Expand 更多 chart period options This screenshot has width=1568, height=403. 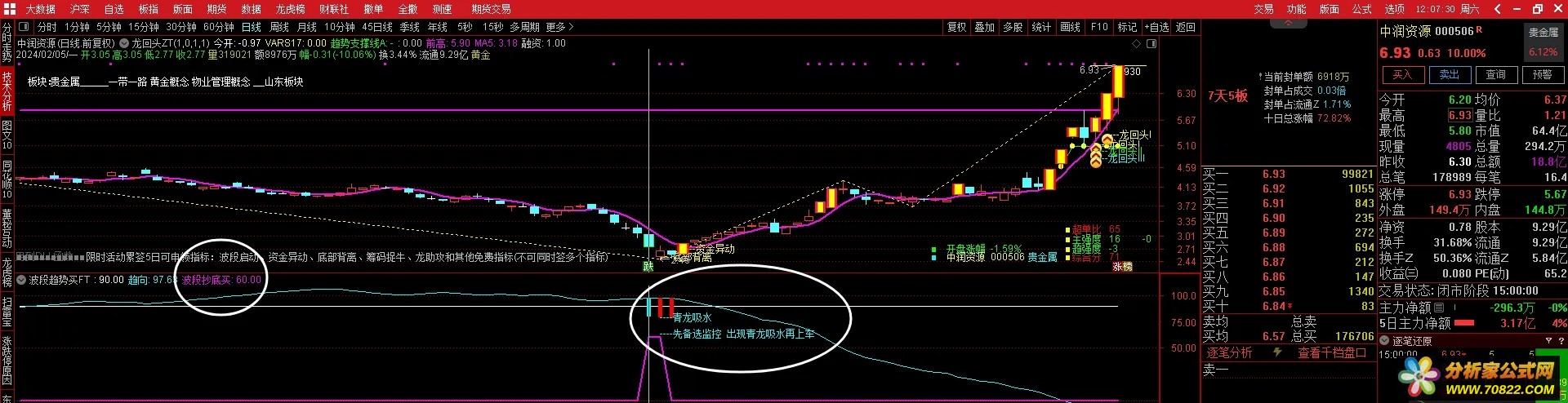click(560, 27)
